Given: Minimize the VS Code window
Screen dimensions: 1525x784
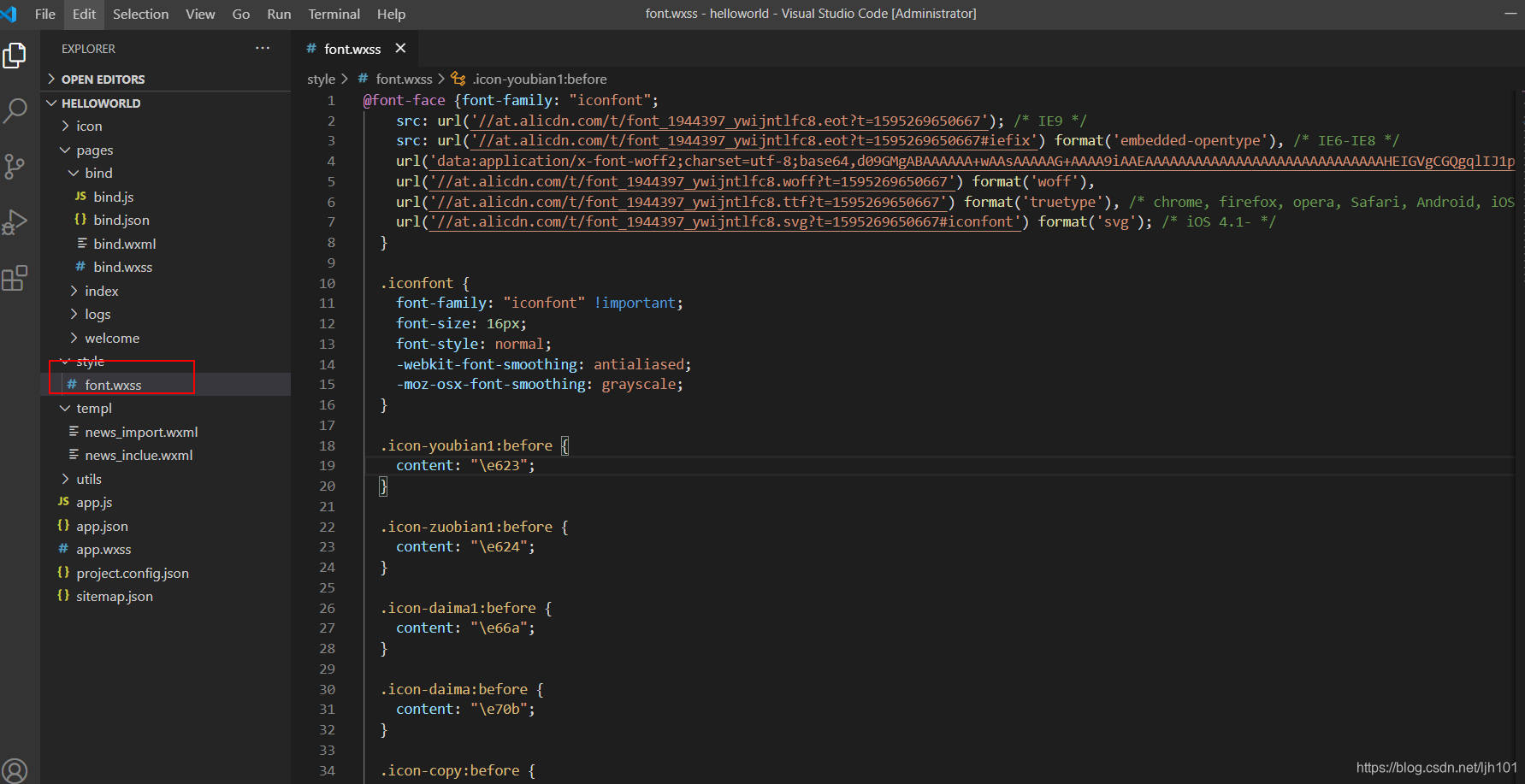Looking at the screenshot, I should [x=1510, y=14].
